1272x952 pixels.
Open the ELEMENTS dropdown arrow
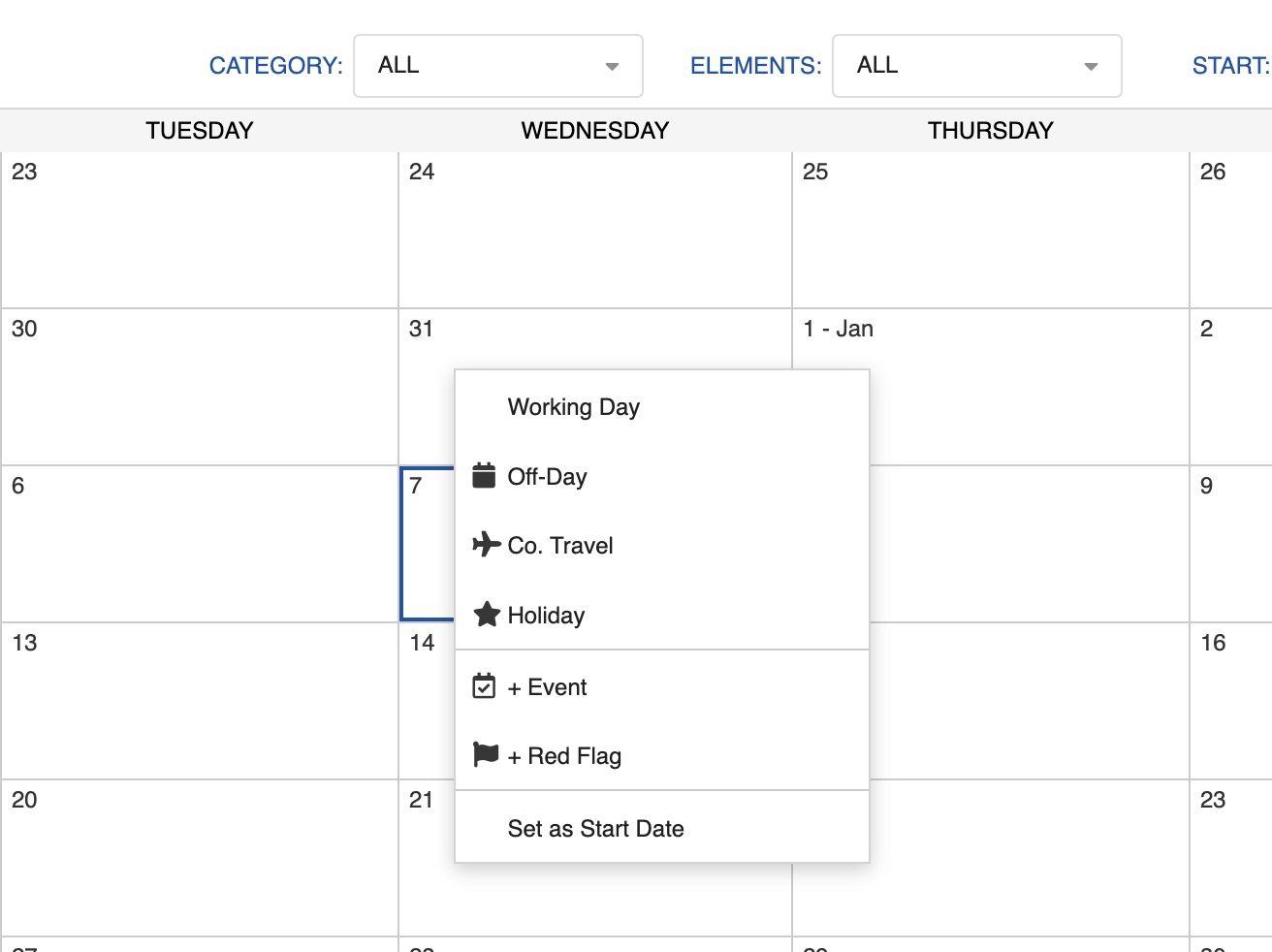(x=1091, y=66)
